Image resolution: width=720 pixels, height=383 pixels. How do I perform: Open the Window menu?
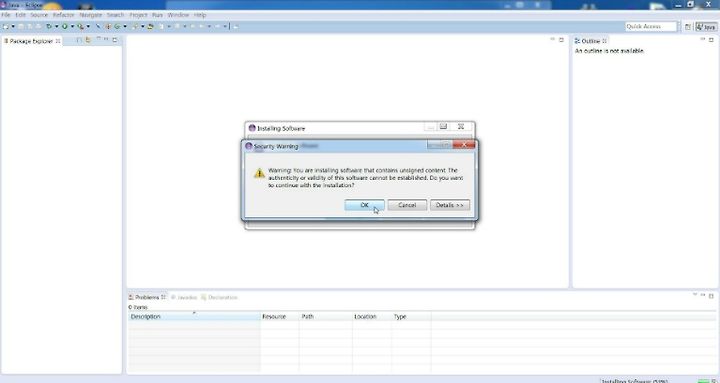(178, 15)
